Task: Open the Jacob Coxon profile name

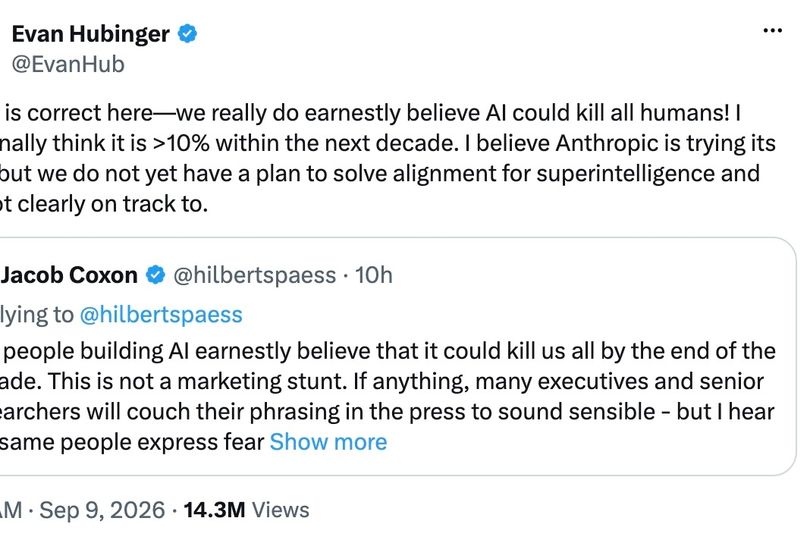Action: point(69,275)
